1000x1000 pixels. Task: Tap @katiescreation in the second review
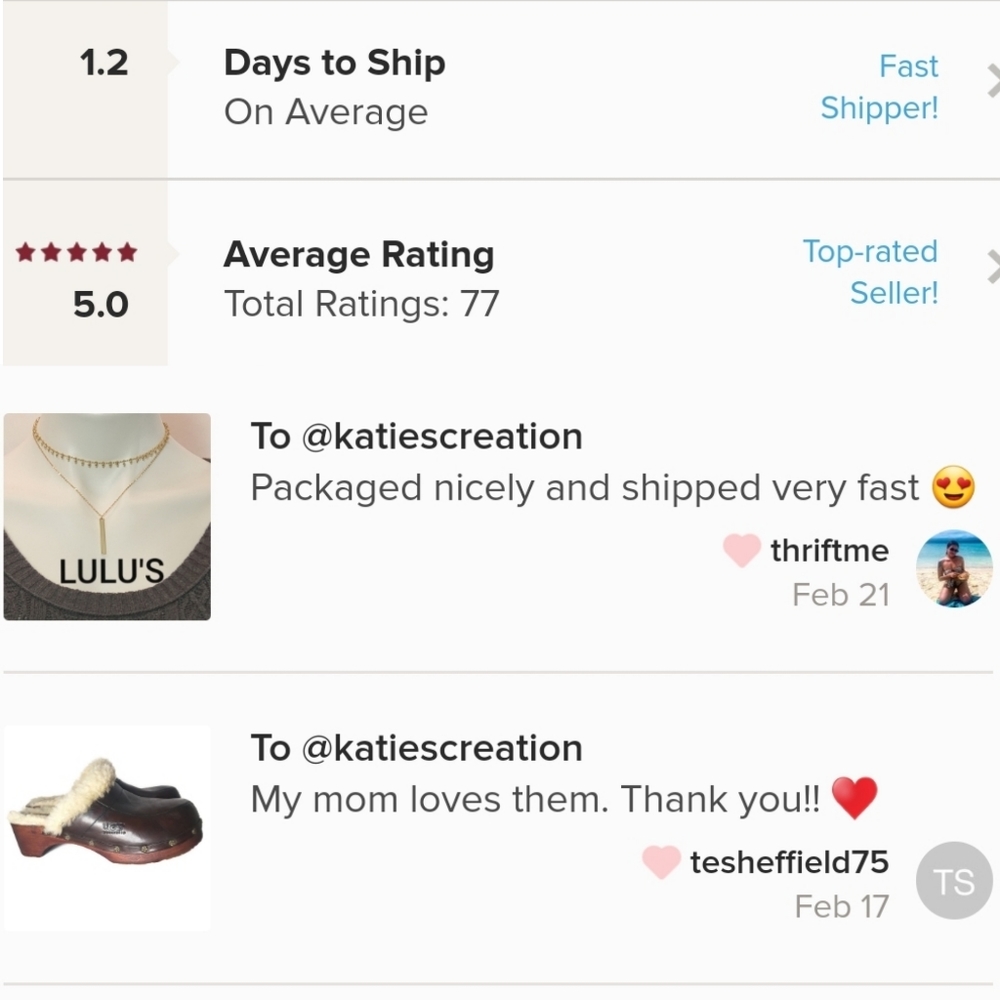pos(442,748)
